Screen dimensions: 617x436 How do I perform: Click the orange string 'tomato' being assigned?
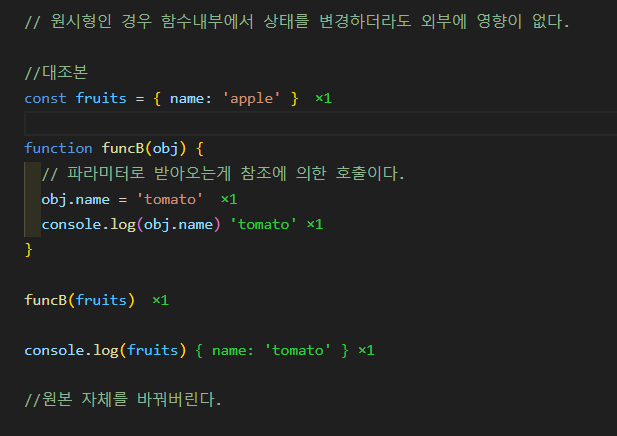tap(170, 200)
